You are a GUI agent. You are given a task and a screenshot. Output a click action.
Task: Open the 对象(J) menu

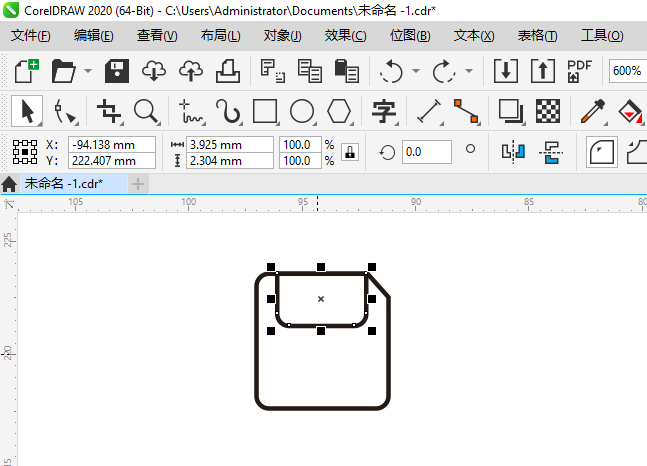click(x=283, y=36)
